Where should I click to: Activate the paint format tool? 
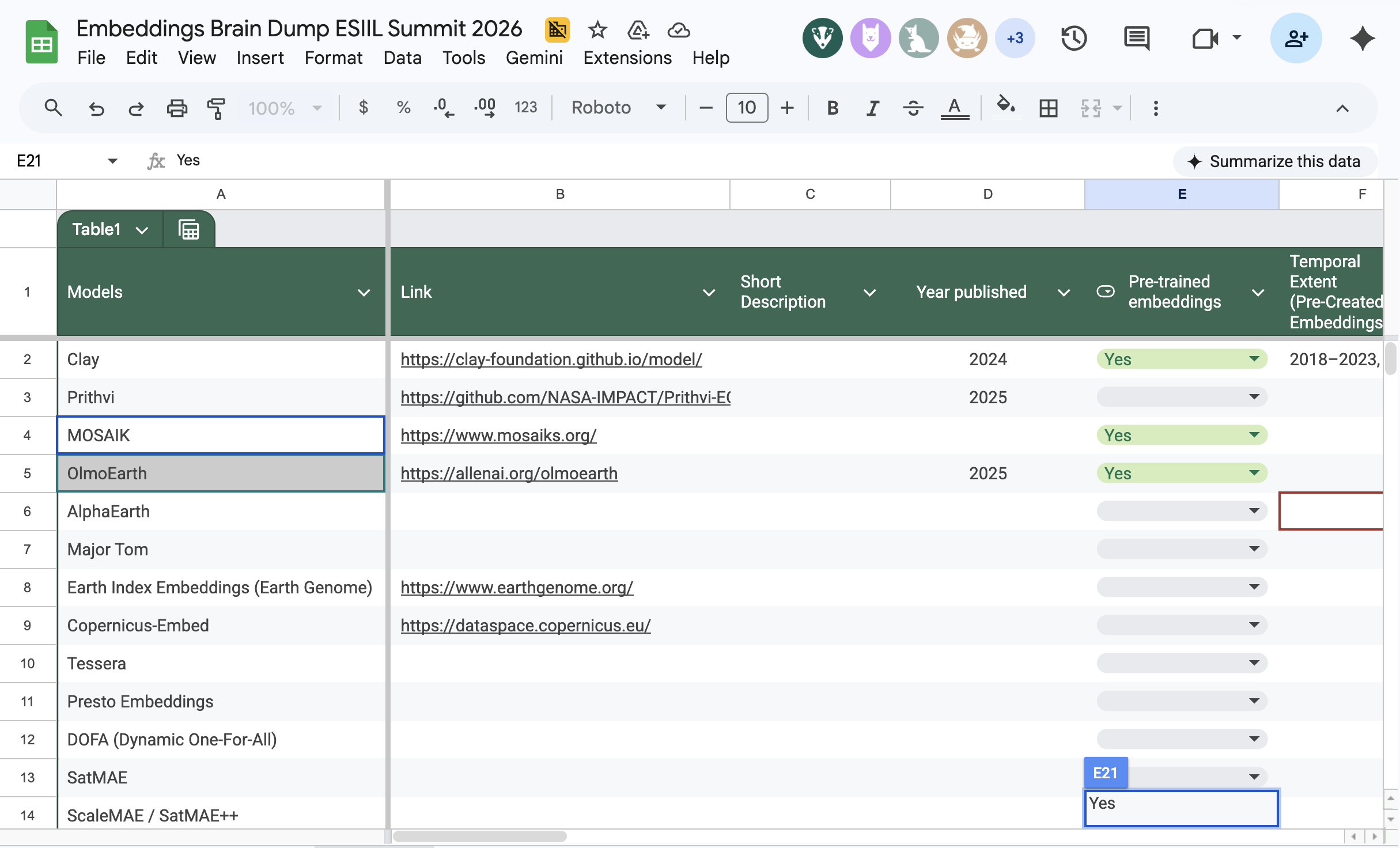pyautogui.click(x=216, y=108)
